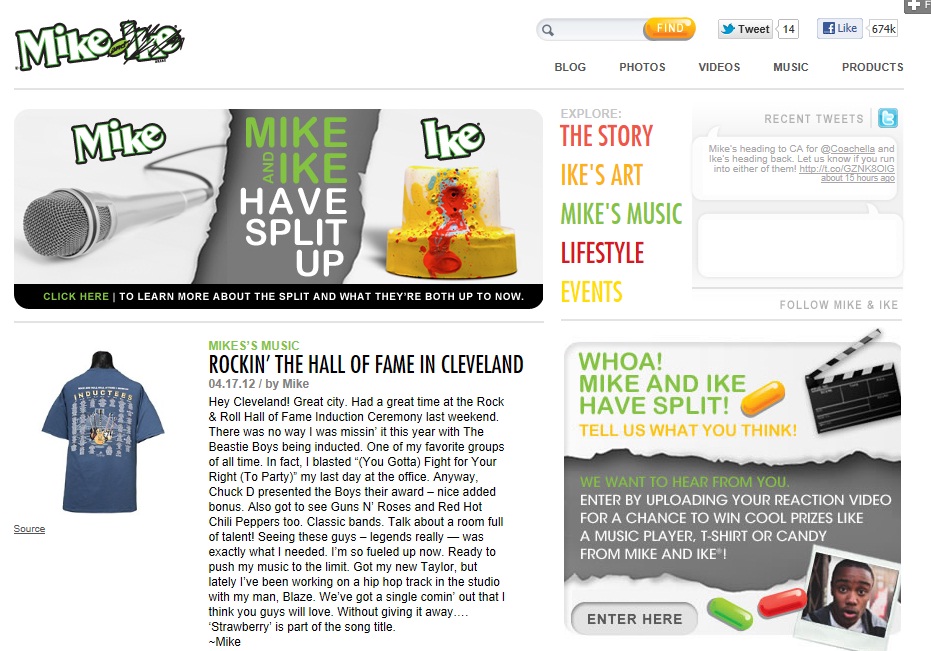The image size is (931, 651).
Task: Open the VIDEOS menu item
Action: click(x=719, y=67)
